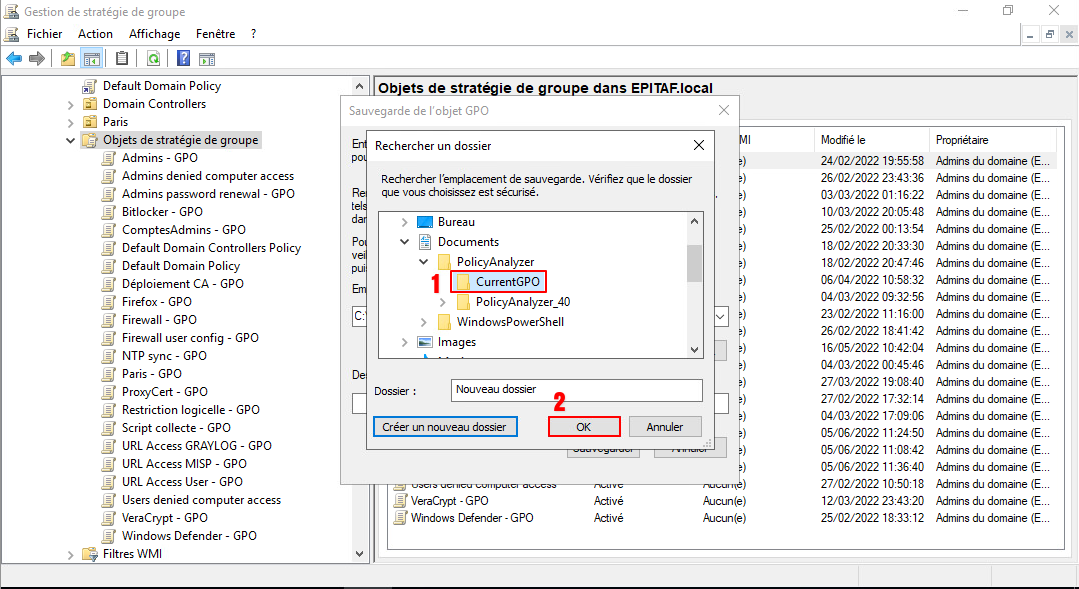1079x589 pixels.
Task: Collapse Objets de stratégie de groupe node
Action: (71, 141)
